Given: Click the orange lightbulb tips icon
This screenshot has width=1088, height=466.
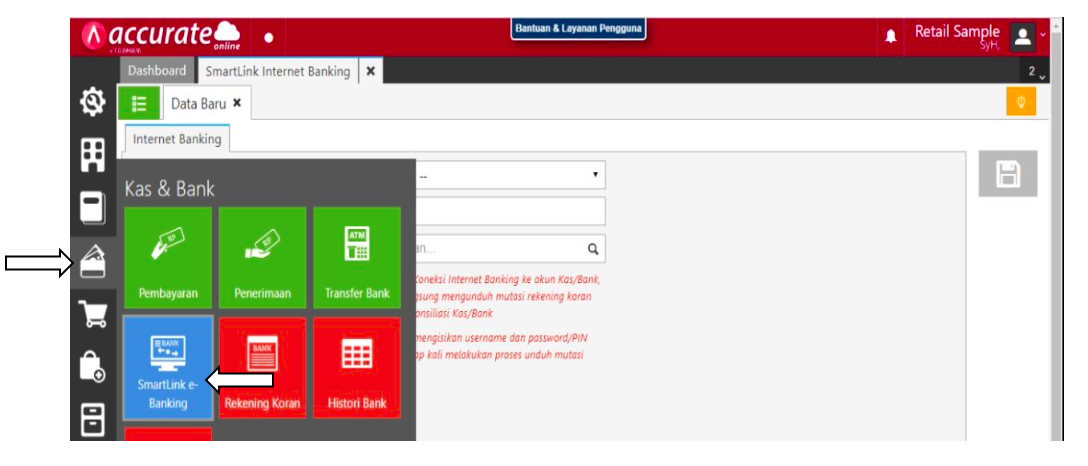Looking at the screenshot, I should (x=1021, y=101).
